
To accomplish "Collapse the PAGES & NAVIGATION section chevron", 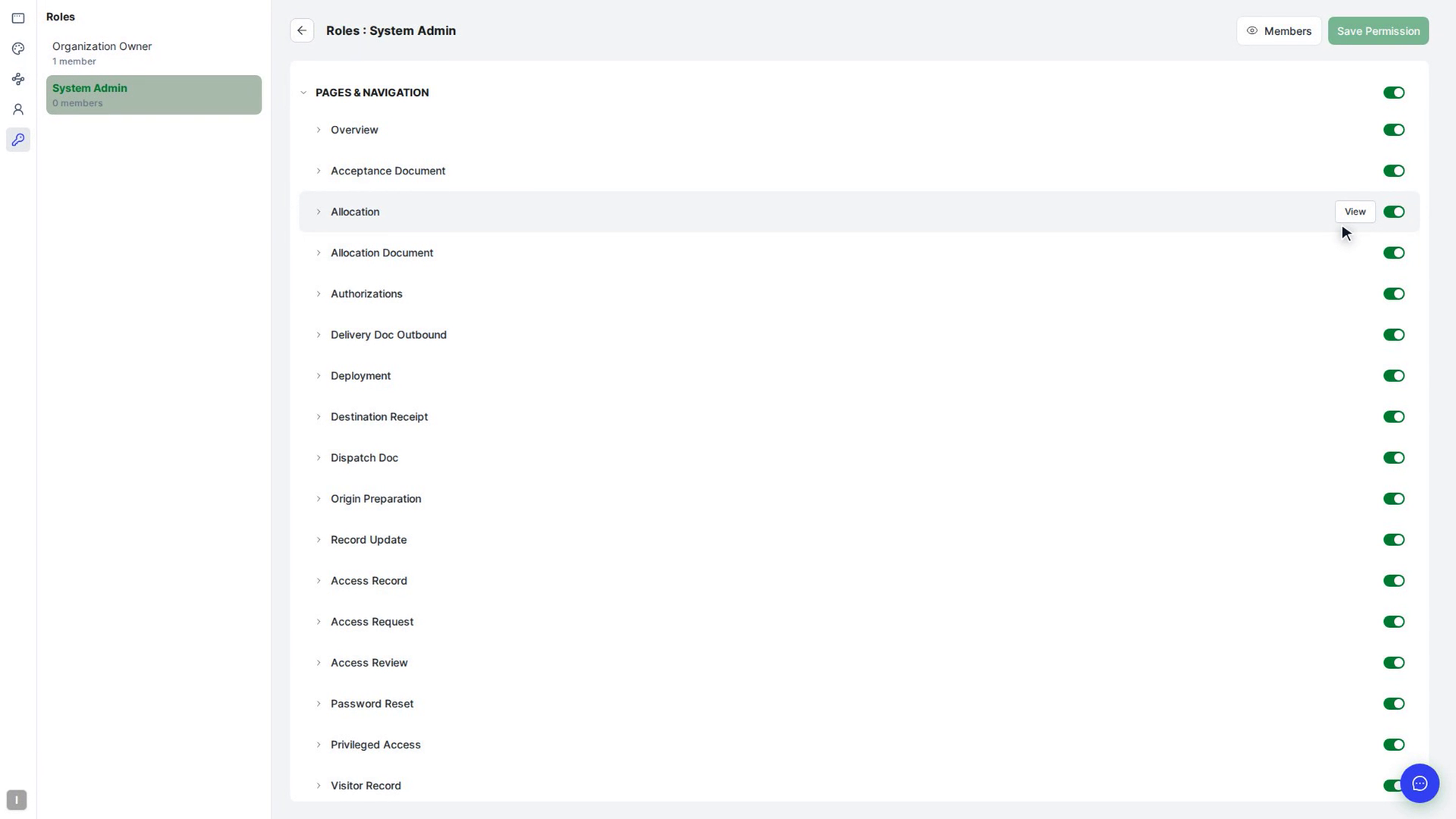I will click(x=303, y=93).
